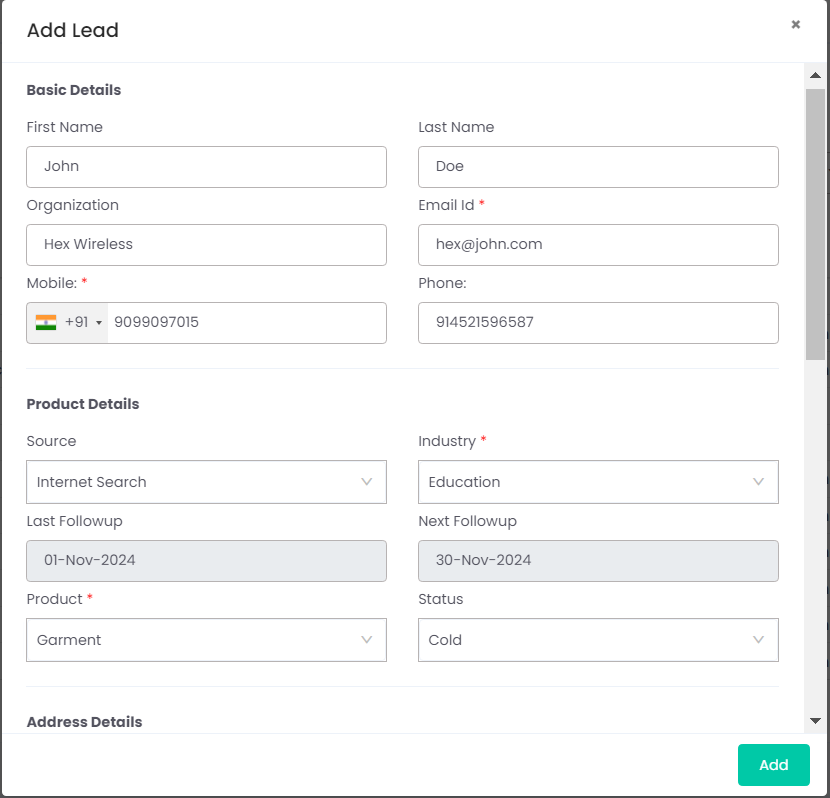Open the Next Followup date field
The image size is (830, 798).
tap(598, 561)
